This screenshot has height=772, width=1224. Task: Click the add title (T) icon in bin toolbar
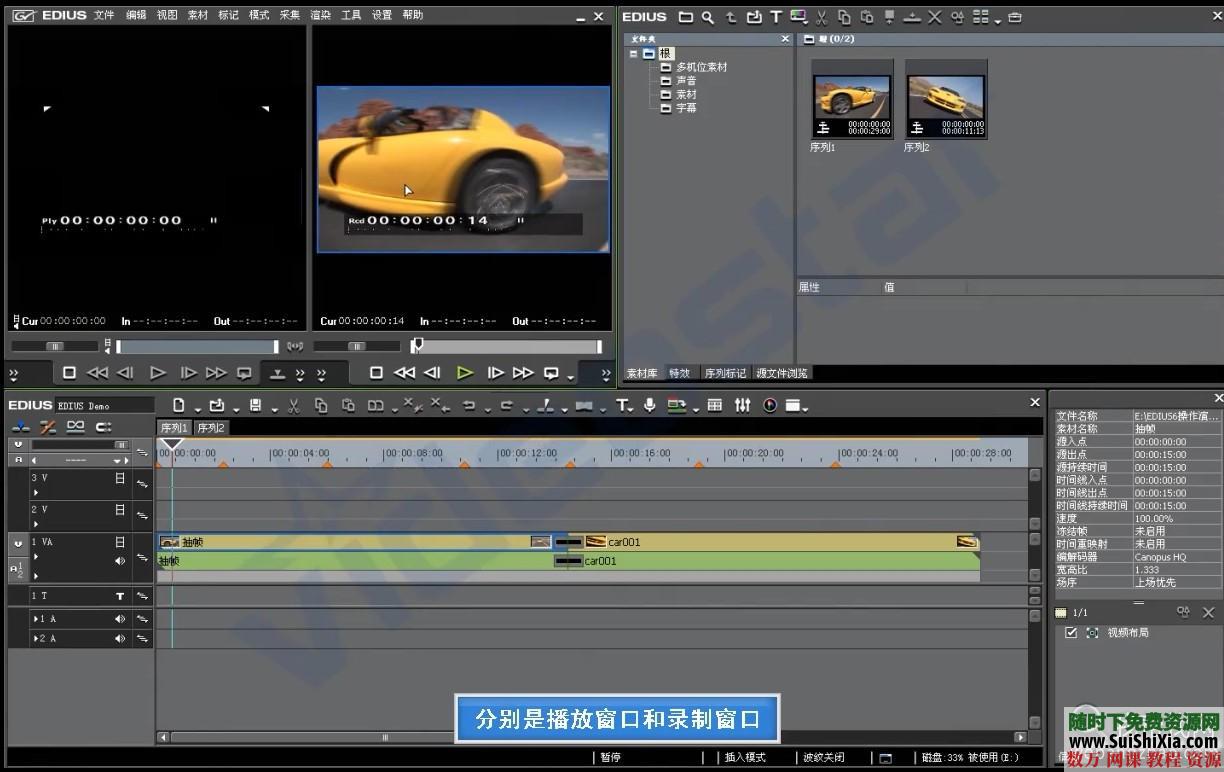point(775,17)
